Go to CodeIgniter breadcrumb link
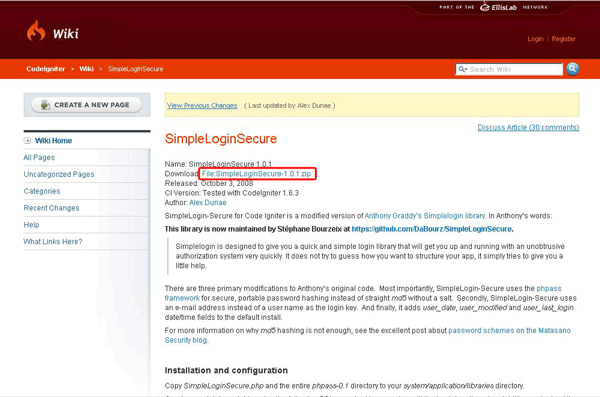The image size is (600, 397). pyautogui.click(x=46, y=69)
